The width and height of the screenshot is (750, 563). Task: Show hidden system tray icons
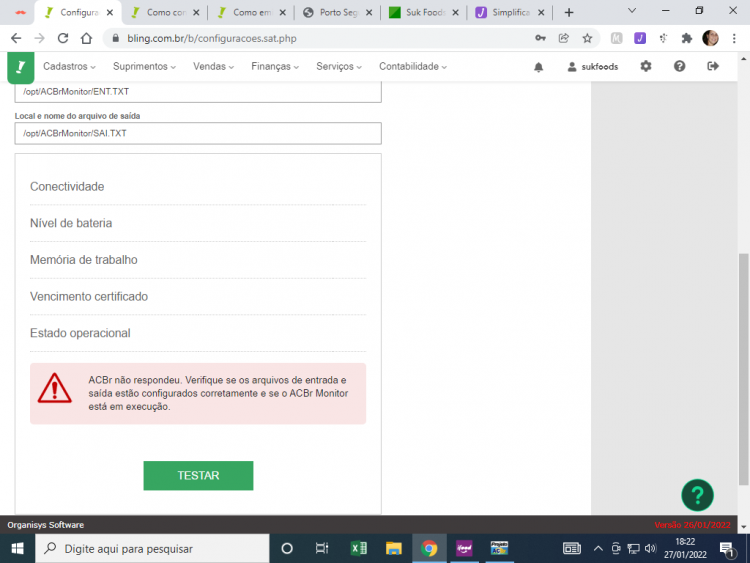(x=598, y=548)
